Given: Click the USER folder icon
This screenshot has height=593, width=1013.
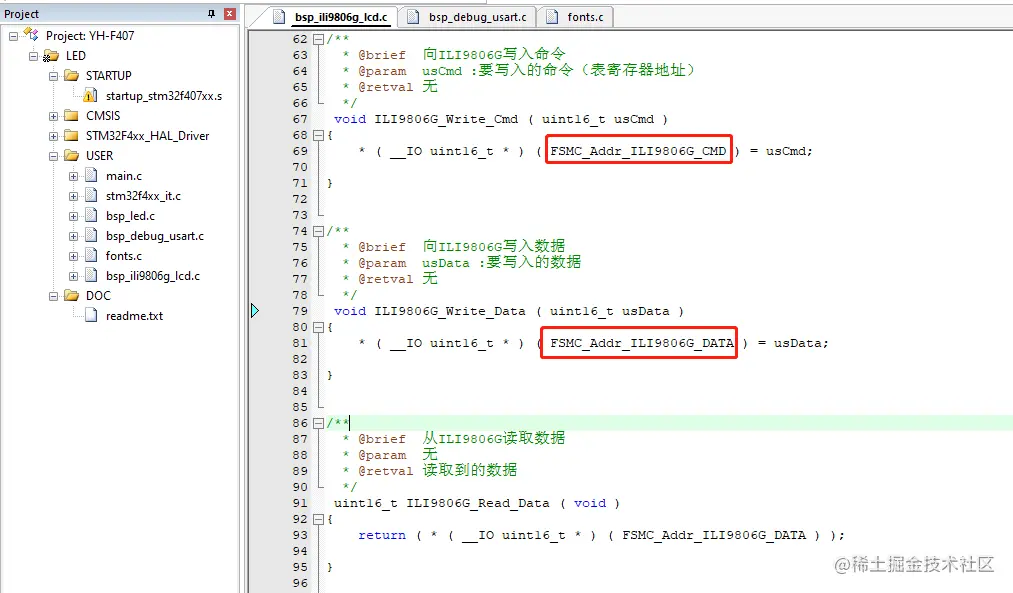Looking at the screenshot, I should pyautogui.click(x=71, y=156).
